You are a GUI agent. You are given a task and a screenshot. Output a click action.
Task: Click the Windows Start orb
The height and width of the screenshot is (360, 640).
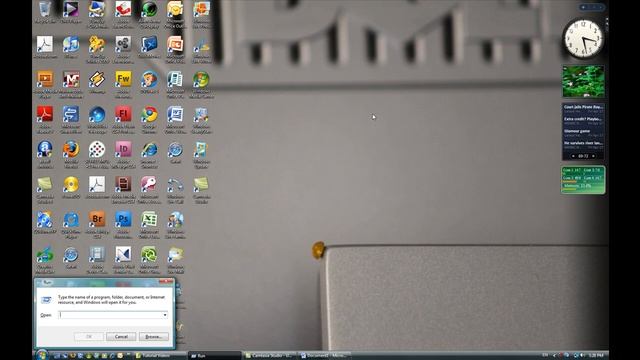[x=42, y=355]
